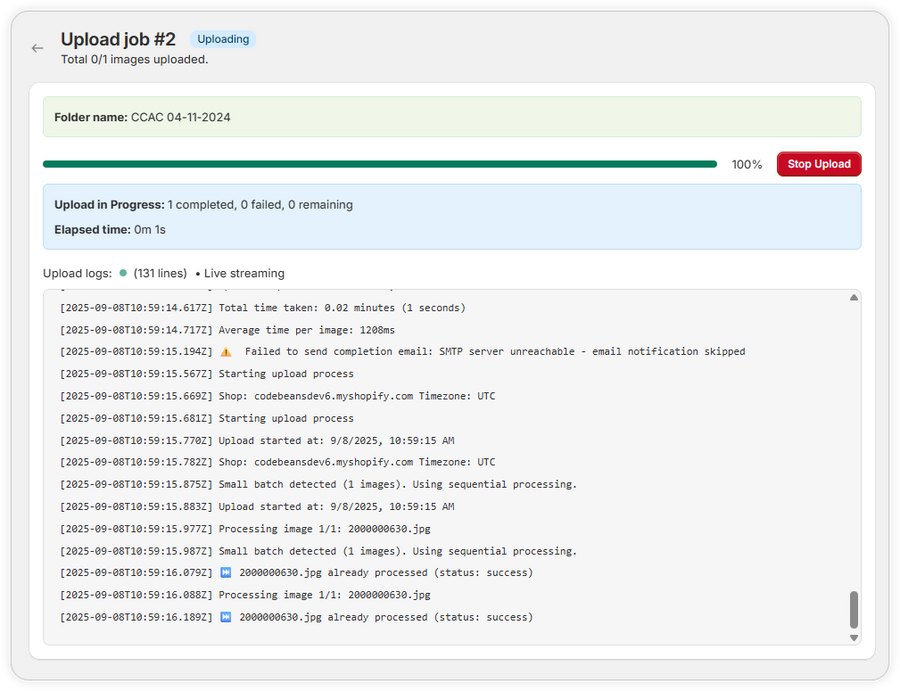Click the Stop Upload button
900x691 pixels.
click(818, 164)
